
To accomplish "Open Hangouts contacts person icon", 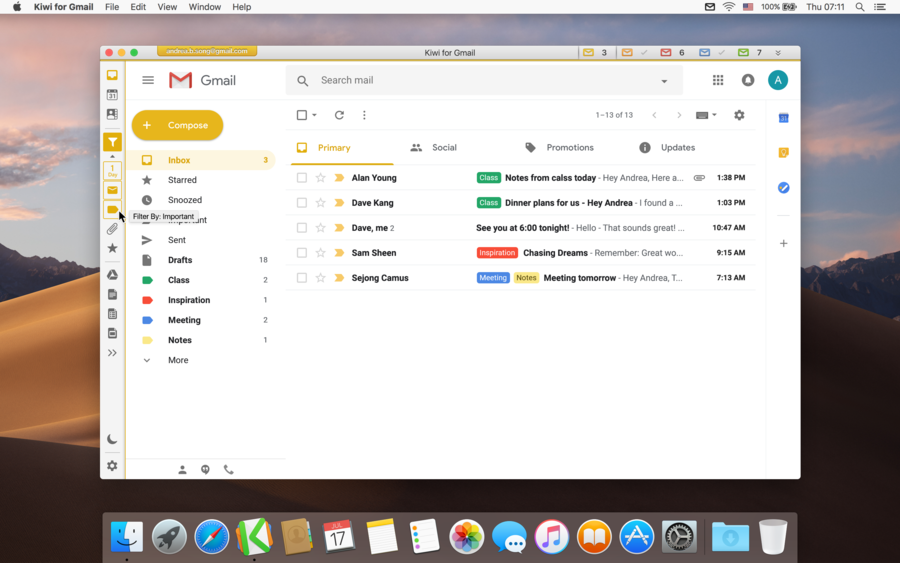I will [x=182, y=469].
